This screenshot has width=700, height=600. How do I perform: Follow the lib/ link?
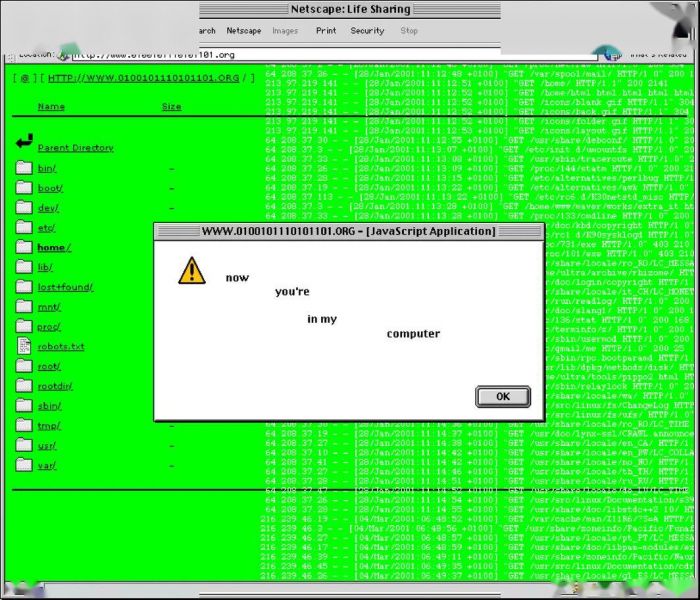pyautogui.click(x=45, y=267)
